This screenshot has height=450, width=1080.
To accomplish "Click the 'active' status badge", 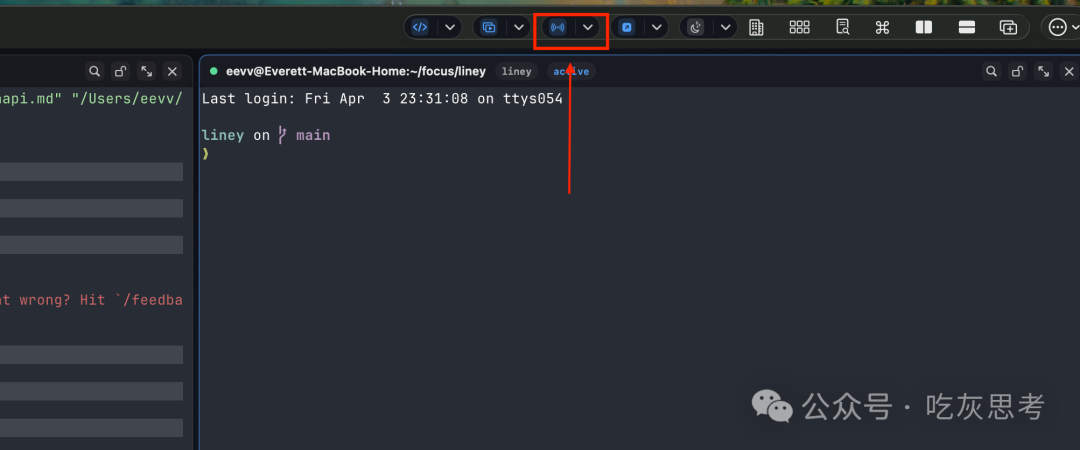I will (x=572, y=71).
